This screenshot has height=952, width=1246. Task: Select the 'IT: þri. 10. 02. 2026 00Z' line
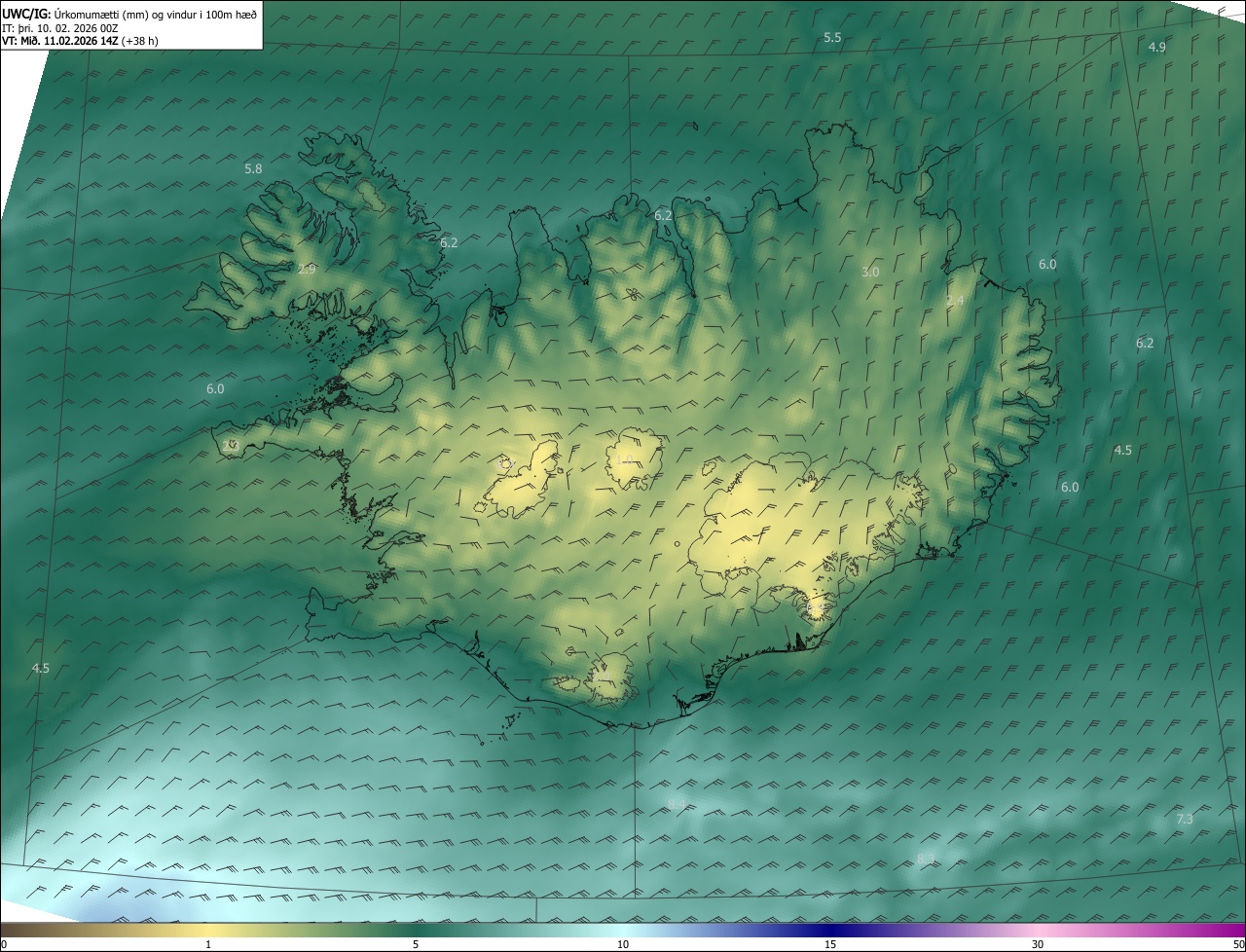pos(60,27)
